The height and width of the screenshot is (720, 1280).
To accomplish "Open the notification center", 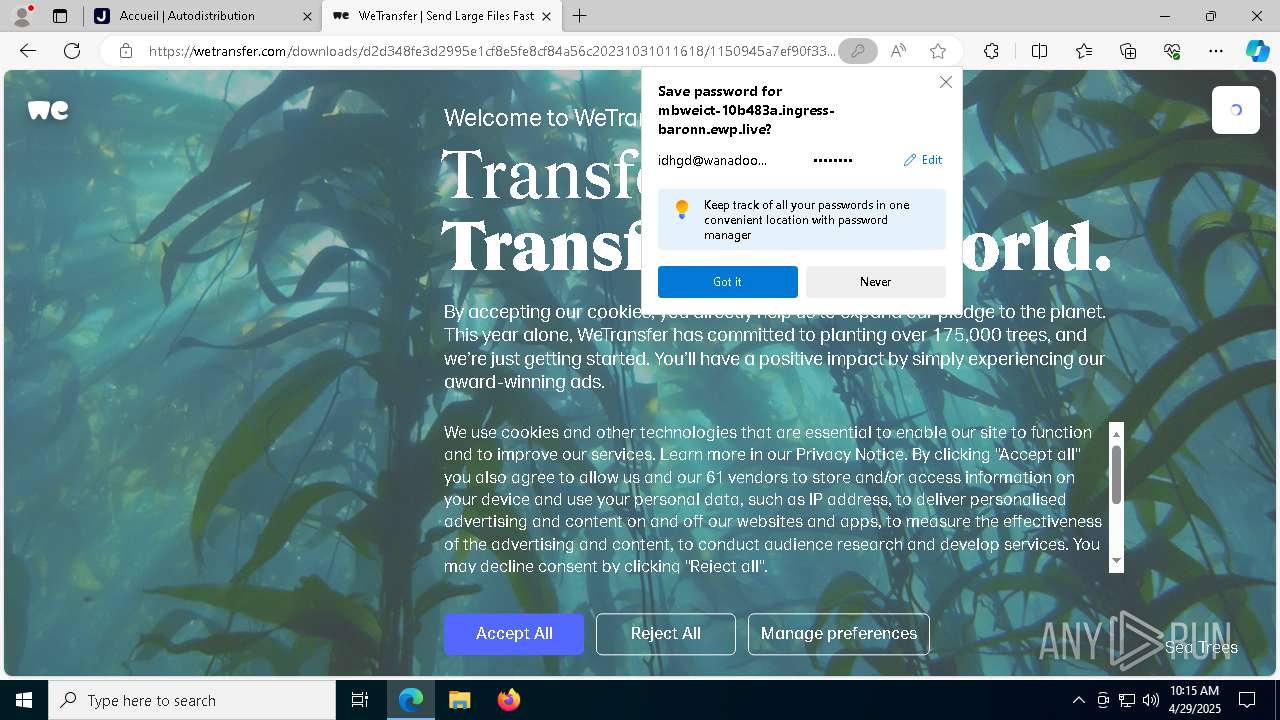I will pyautogui.click(x=1247, y=700).
